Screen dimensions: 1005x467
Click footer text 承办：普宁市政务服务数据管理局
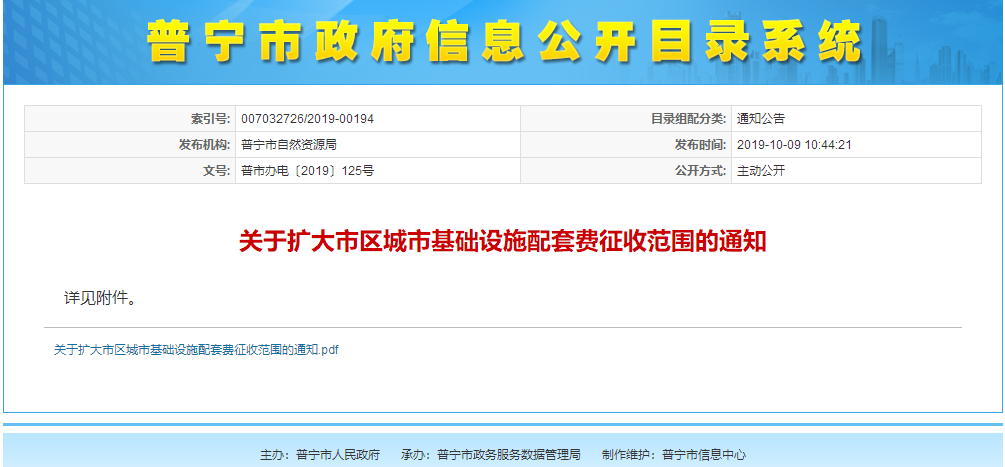click(490, 455)
